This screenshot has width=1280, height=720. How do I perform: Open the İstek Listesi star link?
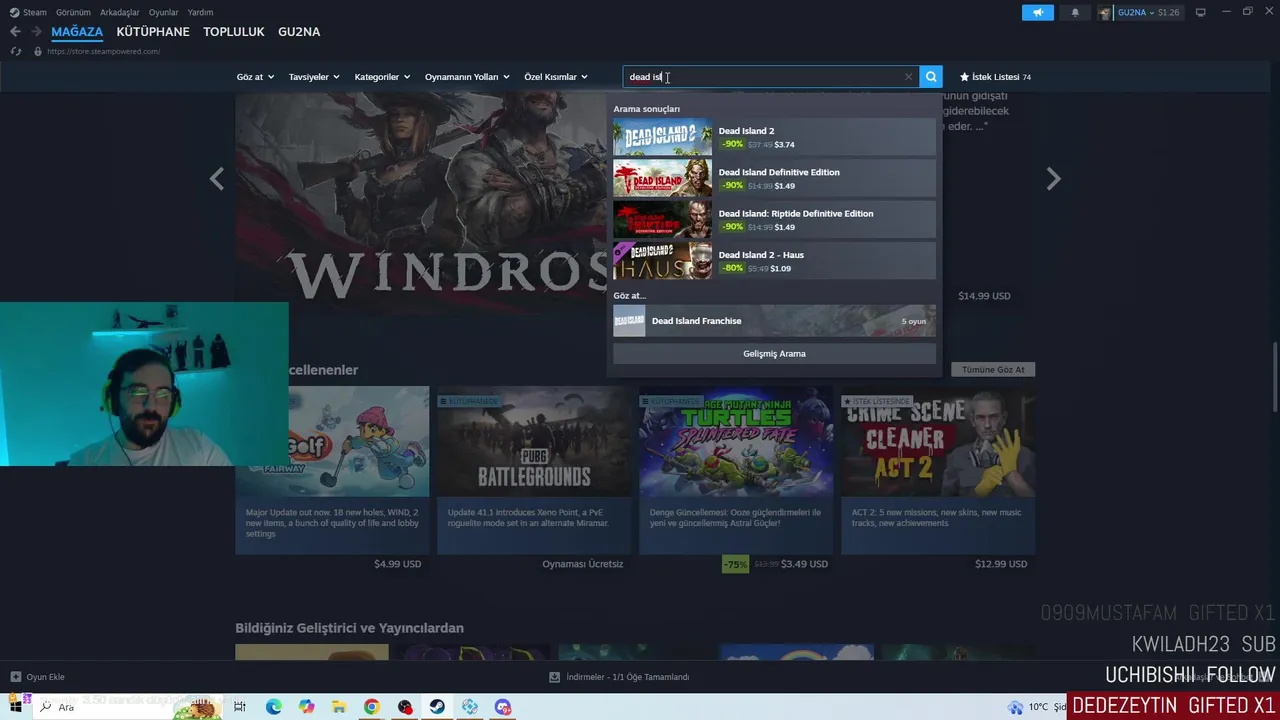tap(995, 77)
